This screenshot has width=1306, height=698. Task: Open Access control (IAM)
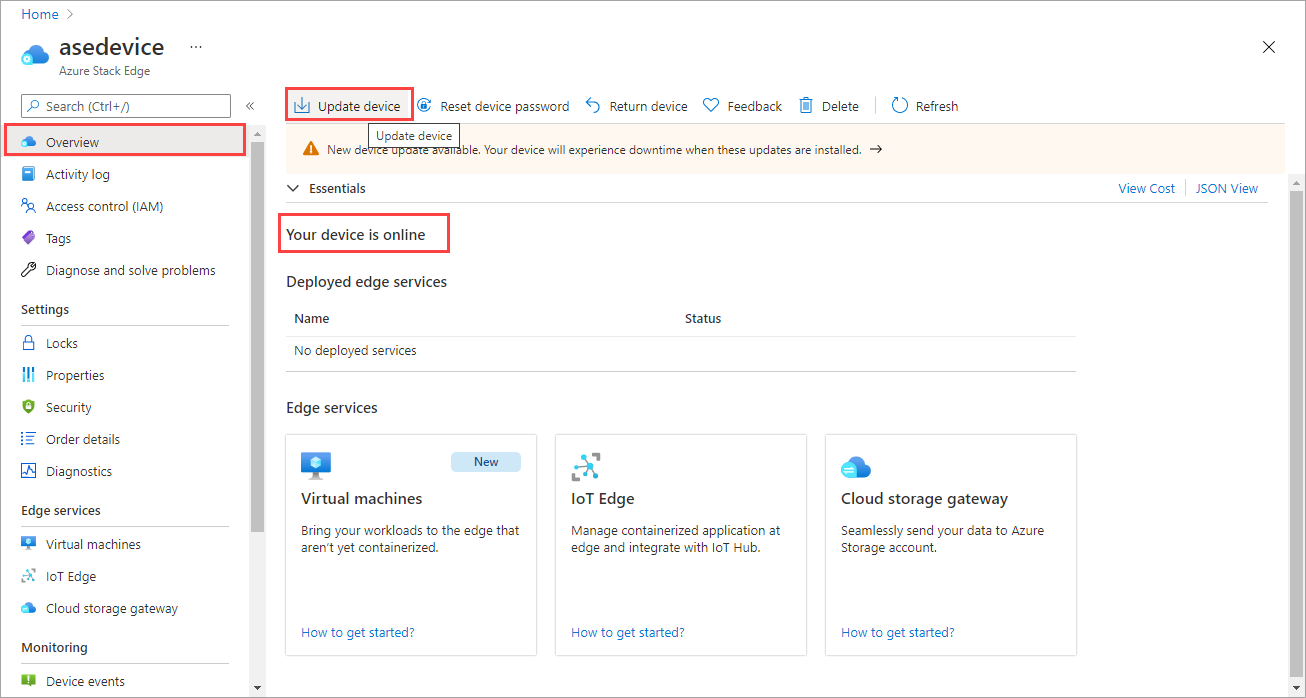107,205
